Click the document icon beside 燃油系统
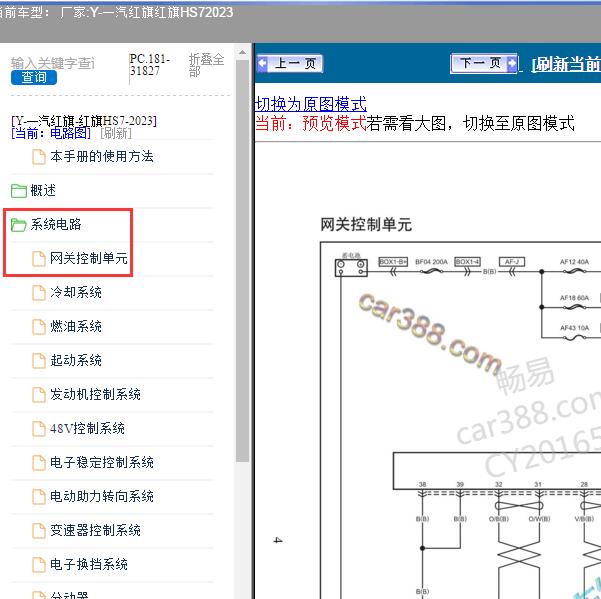Image resolution: width=601 pixels, height=599 pixels. pos(38,327)
